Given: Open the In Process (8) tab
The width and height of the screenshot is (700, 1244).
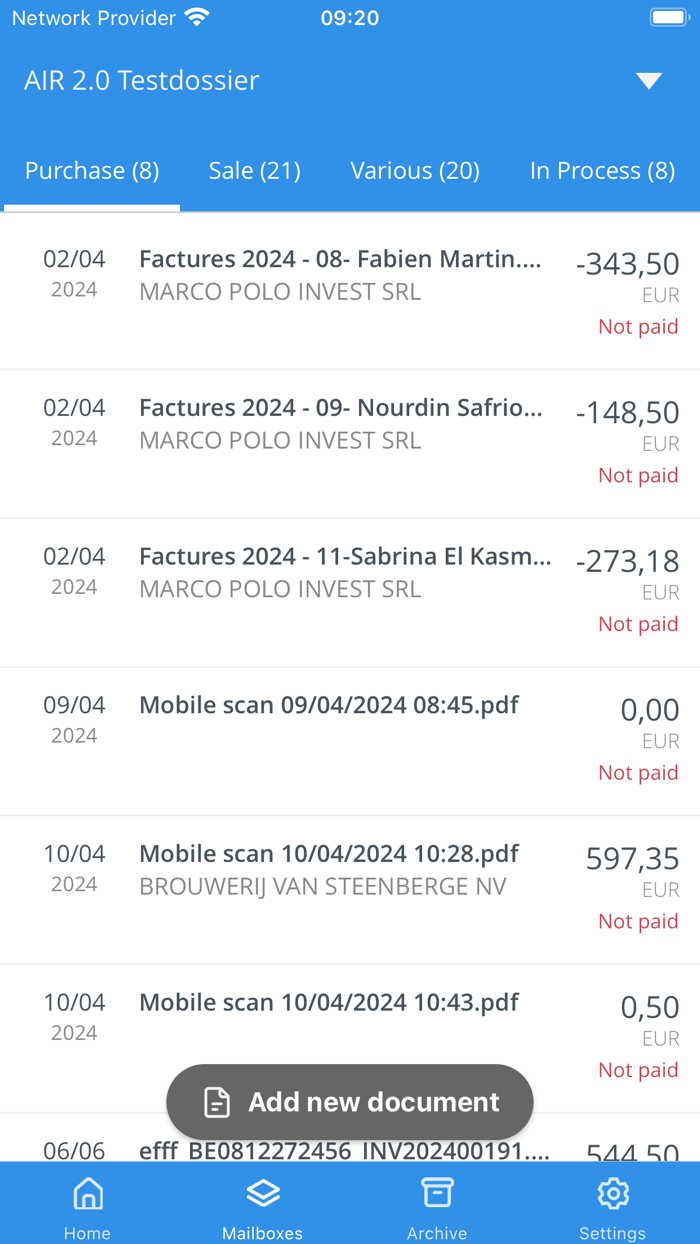Looking at the screenshot, I should (602, 171).
